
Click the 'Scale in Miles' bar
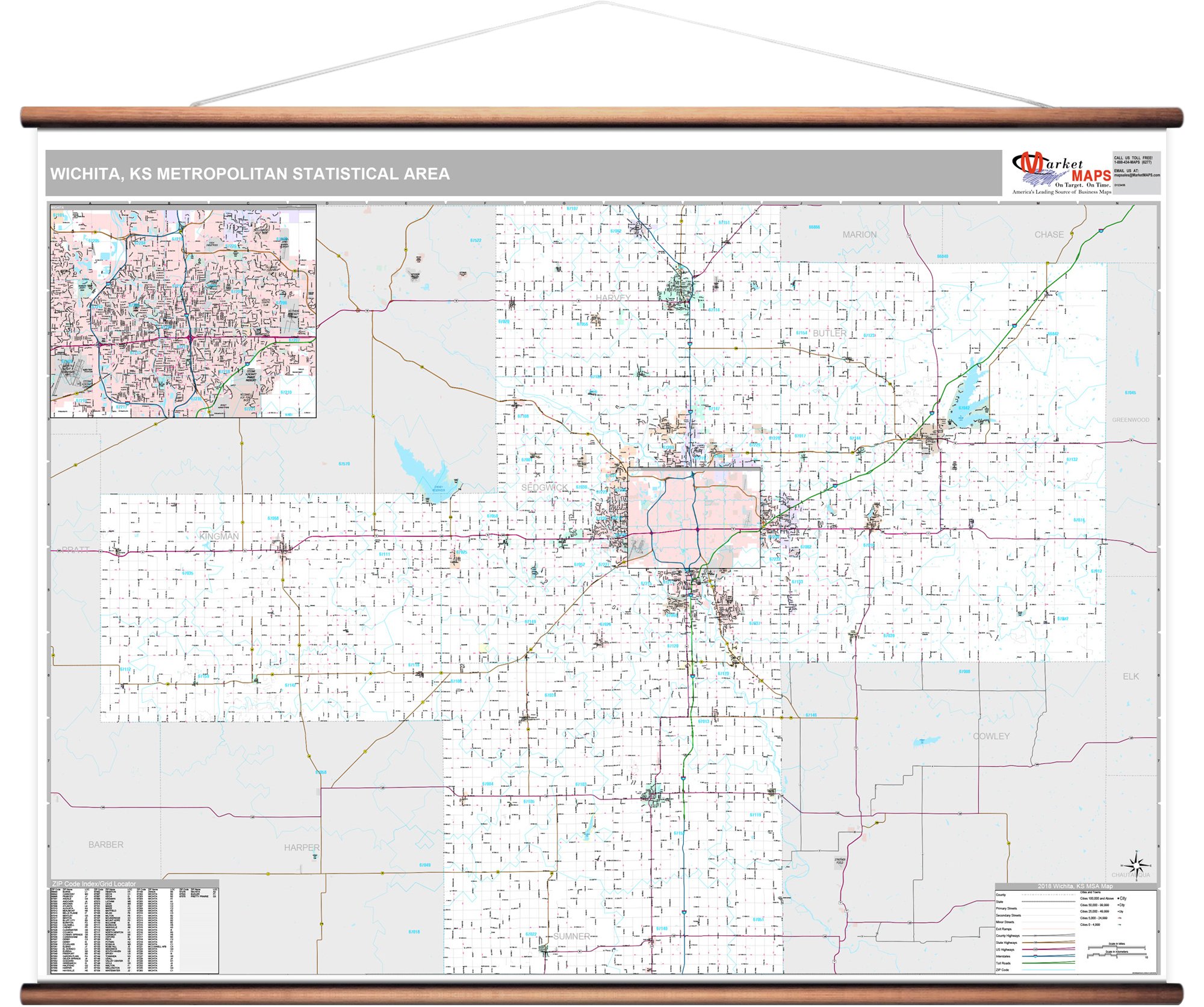1117,947
